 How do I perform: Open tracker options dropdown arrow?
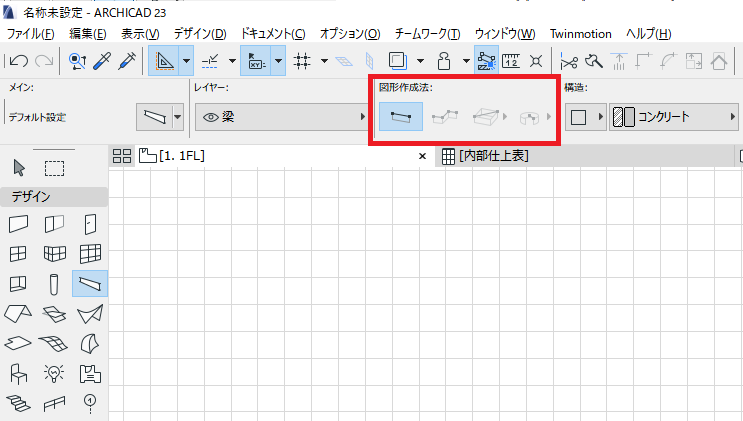click(279, 61)
